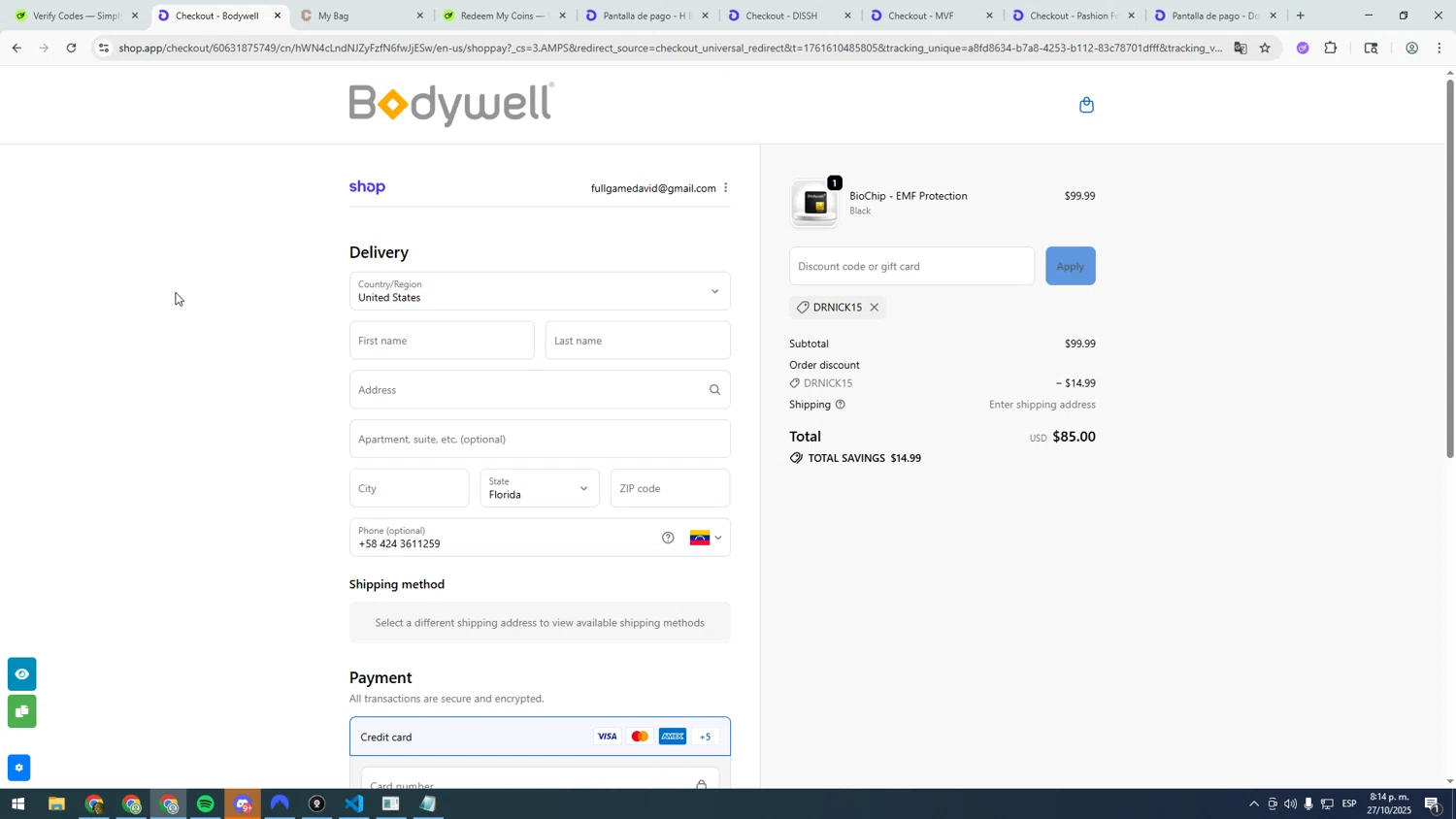Click the Bodywell logo
The image size is (1456, 819).
pos(451,104)
